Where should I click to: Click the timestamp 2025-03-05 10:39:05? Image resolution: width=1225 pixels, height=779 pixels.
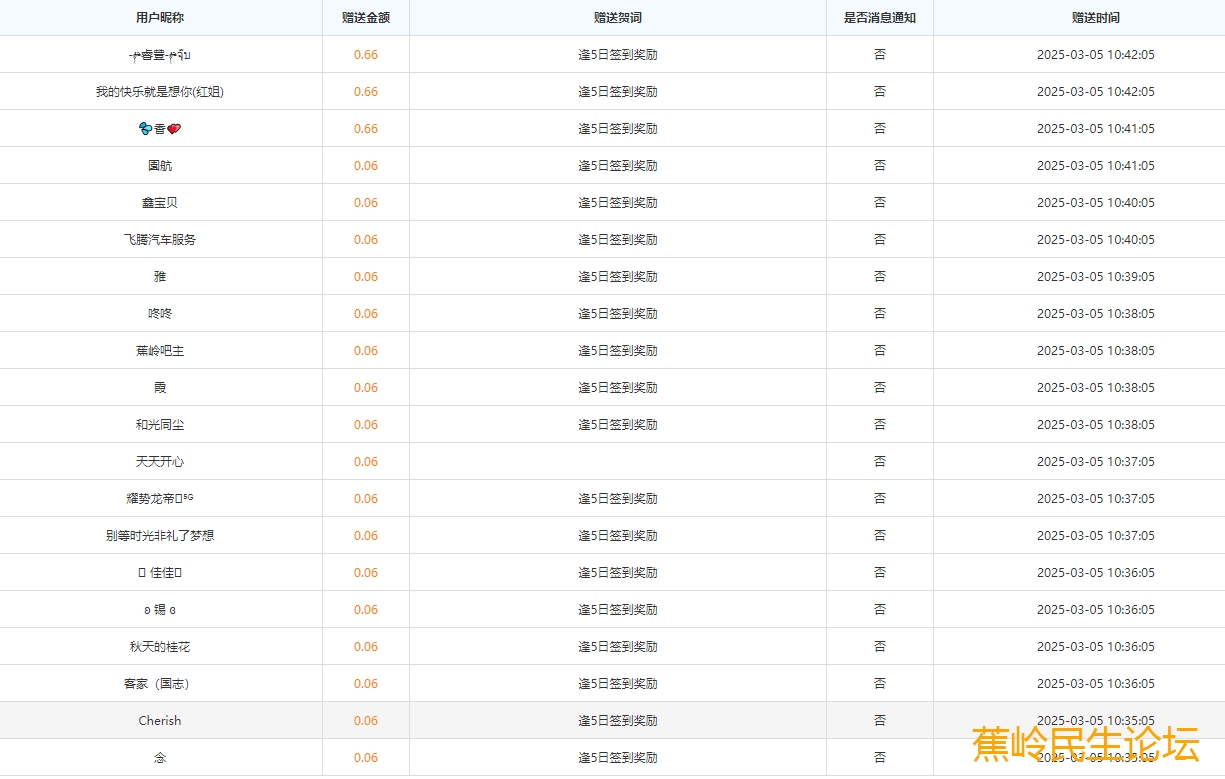pos(1095,277)
